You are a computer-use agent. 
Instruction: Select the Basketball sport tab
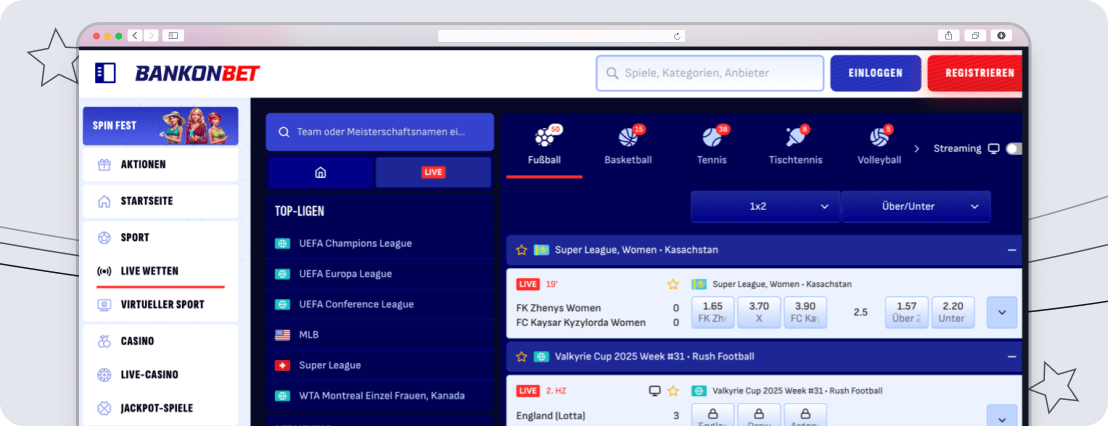click(x=627, y=146)
